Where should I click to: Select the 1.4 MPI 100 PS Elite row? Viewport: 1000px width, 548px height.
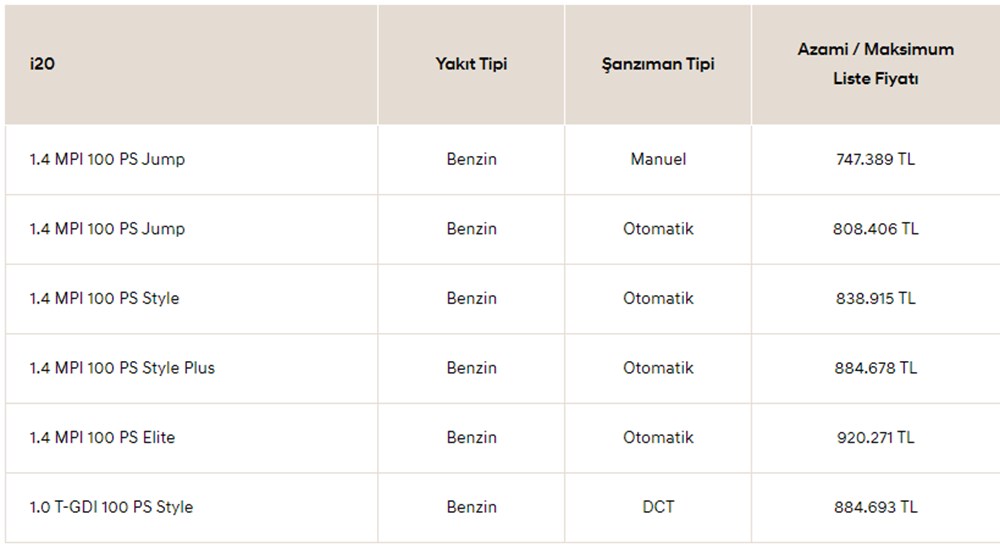pos(102,437)
